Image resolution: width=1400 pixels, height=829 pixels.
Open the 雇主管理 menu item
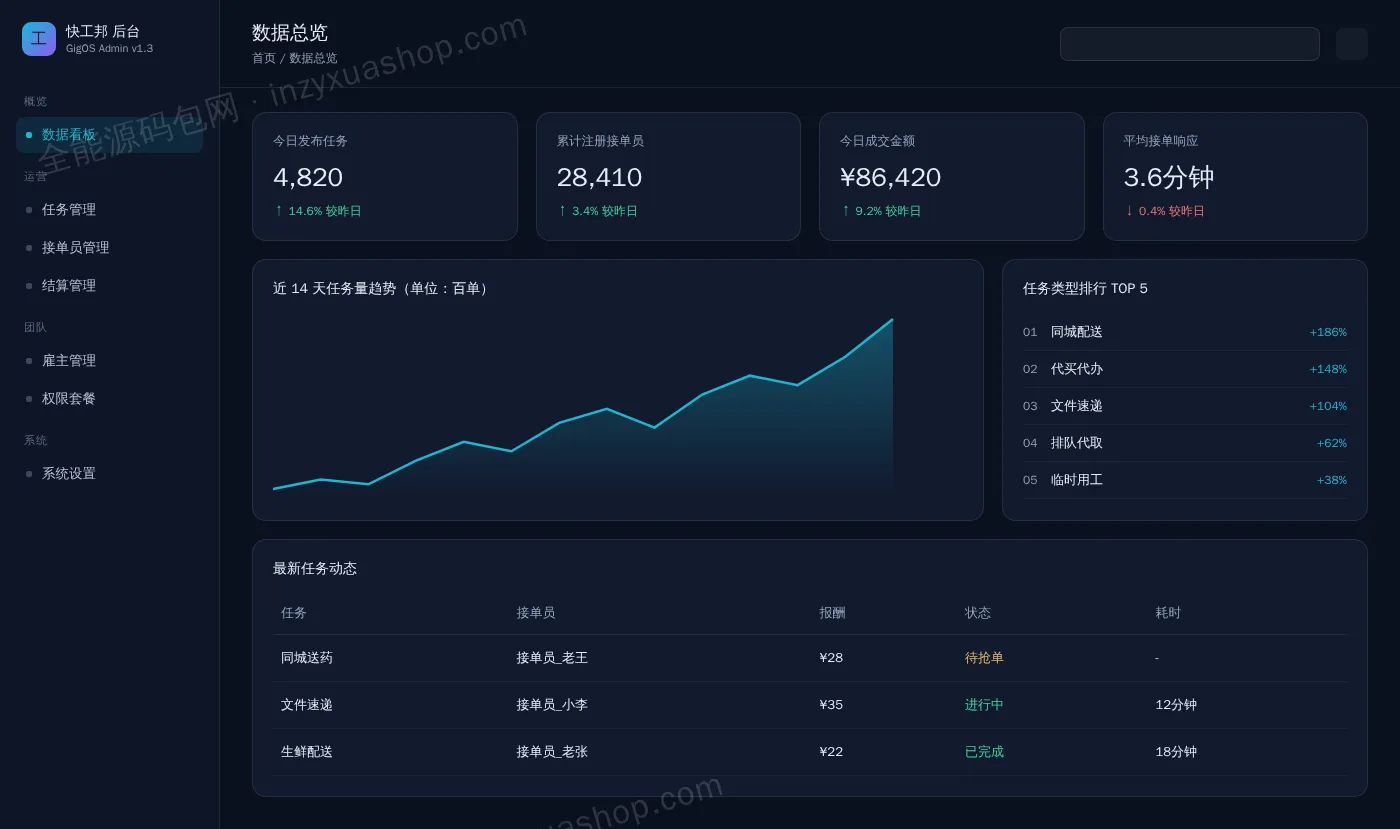(x=110, y=361)
